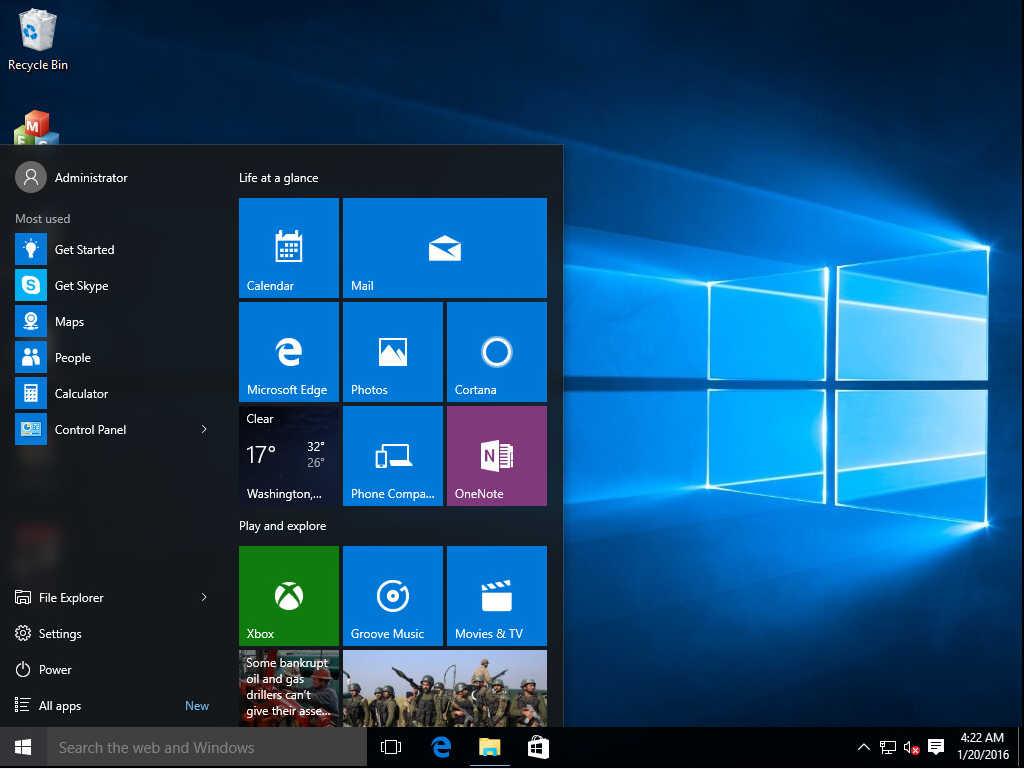The height and width of the screenshot is (769, 1024).
Task: Open Phone Companion
Action: [x=392, y=455]
